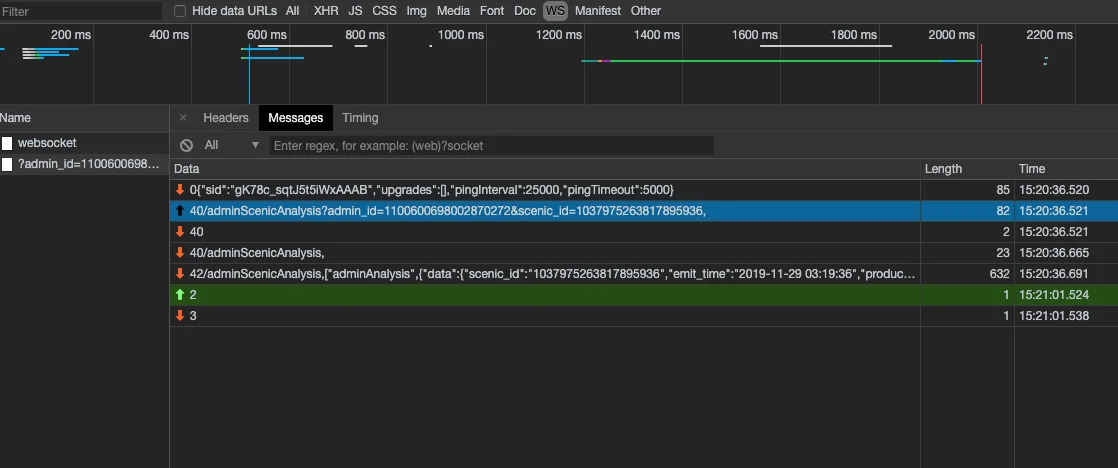Click the Time column header
Viewport: 1118px width, 468px height.
tap(1032, 169)
